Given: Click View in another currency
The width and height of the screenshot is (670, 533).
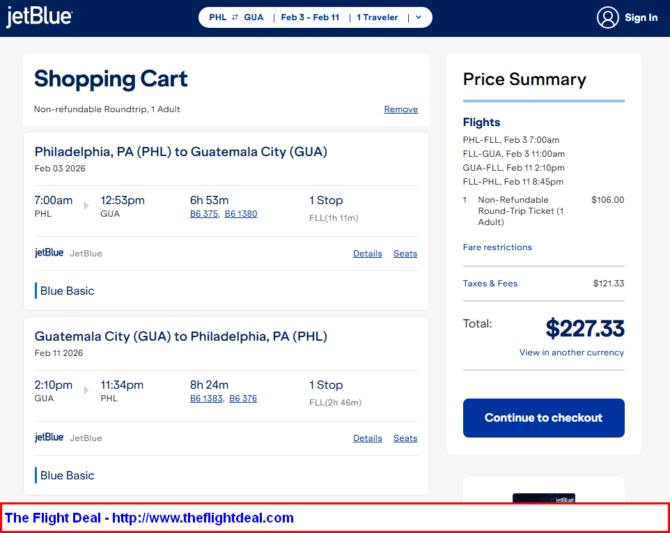Looking at the screenshot, I should (x=571, y=352).
